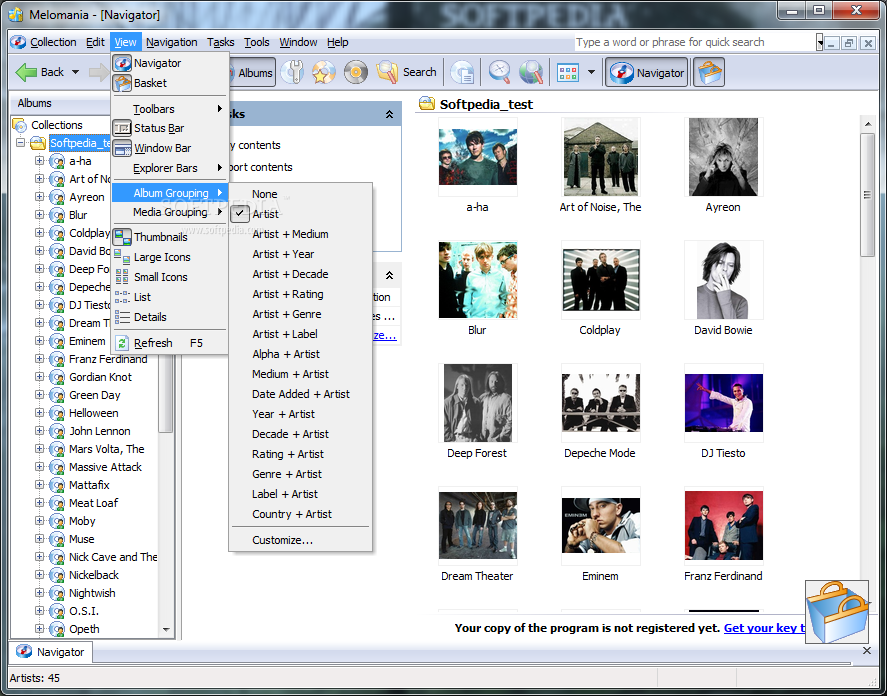Open quick search history dropdown
Image resolution: width=887 pixels, height=696 pixels.
tap(820, 42)
